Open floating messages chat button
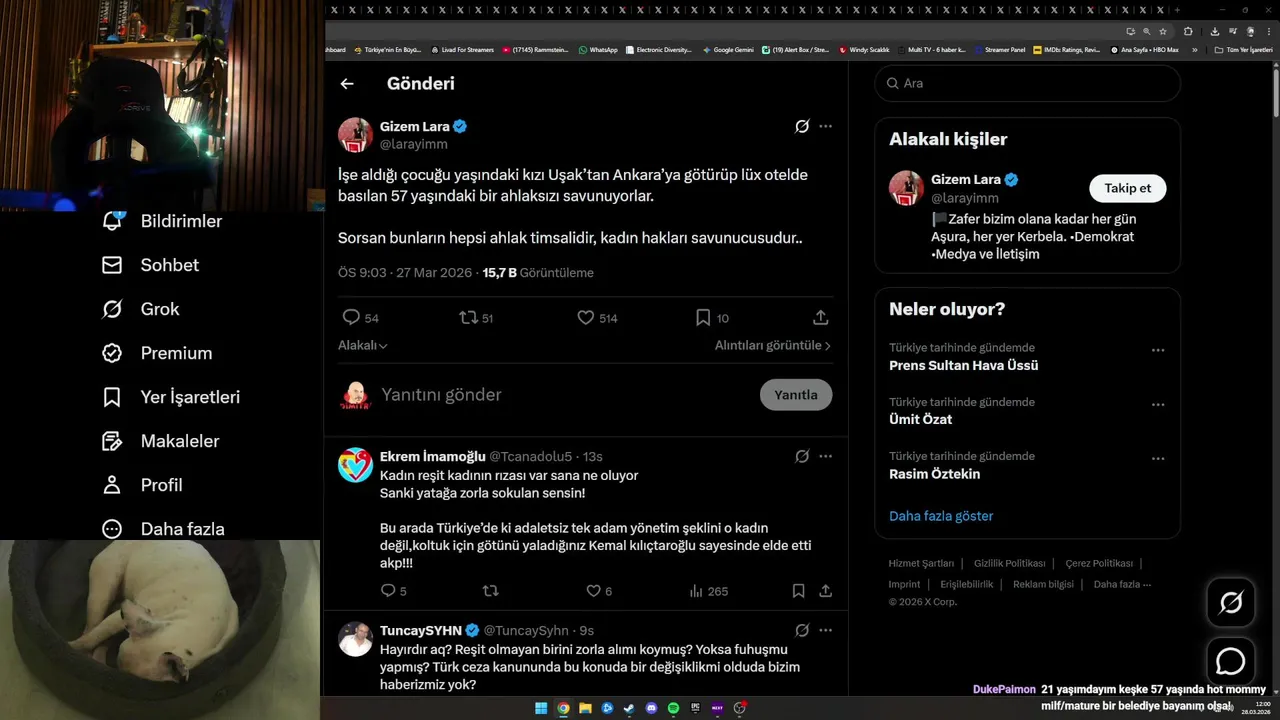The height and width of the screenshot is (720, 1280). (x=1230, y=662)
